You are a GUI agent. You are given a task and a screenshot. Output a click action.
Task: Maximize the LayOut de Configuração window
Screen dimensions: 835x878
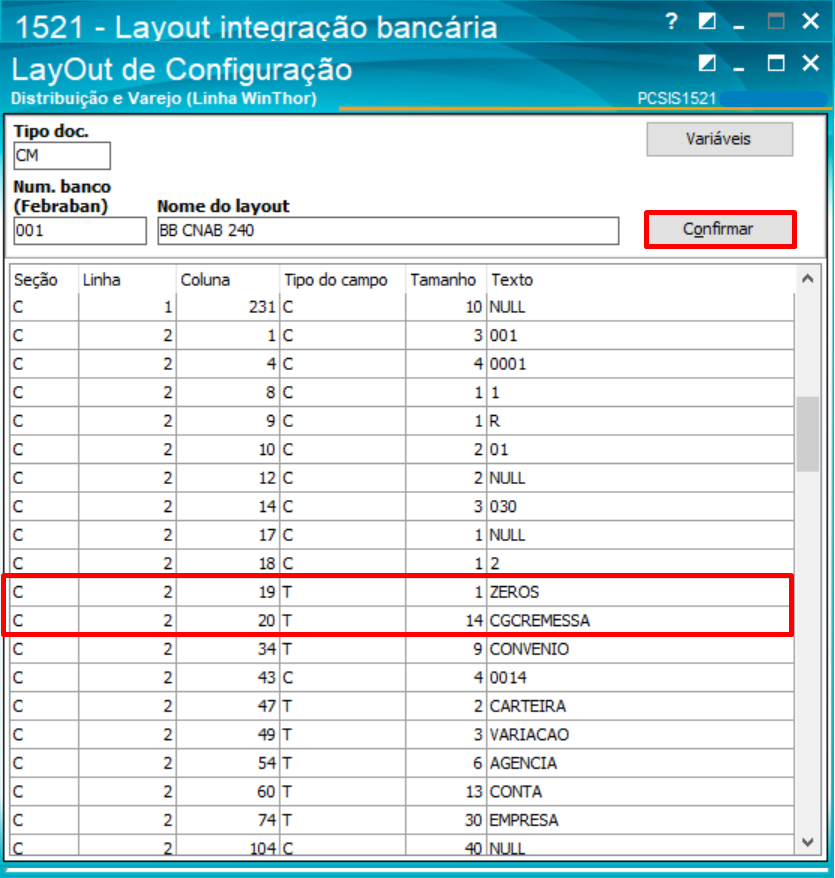point(776,63)
